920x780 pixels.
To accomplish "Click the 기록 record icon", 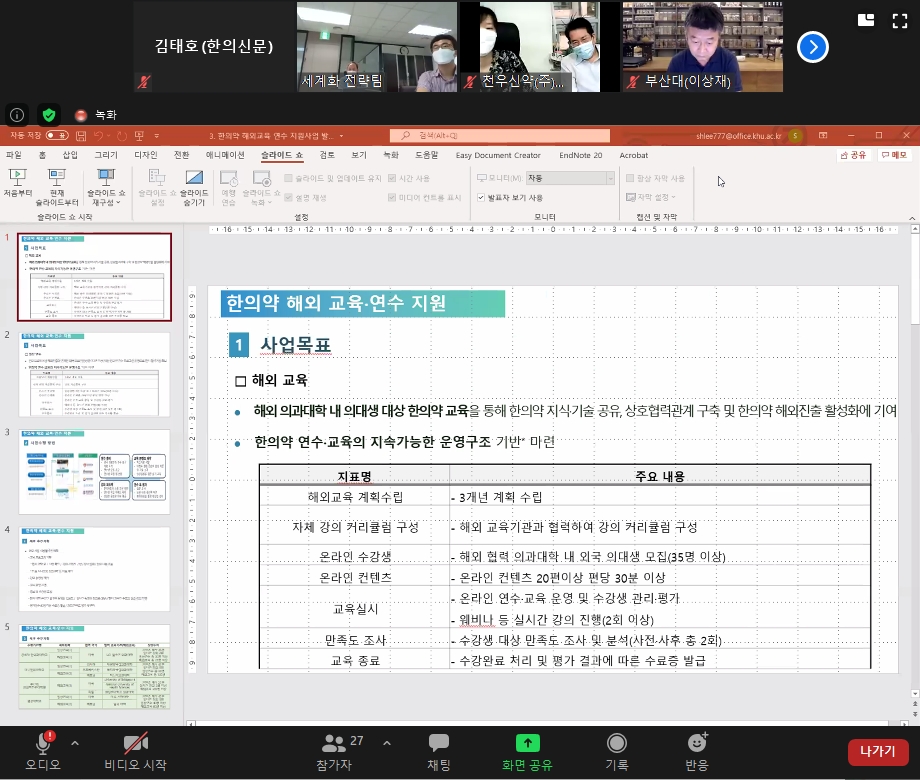I will tap(617, 743).
